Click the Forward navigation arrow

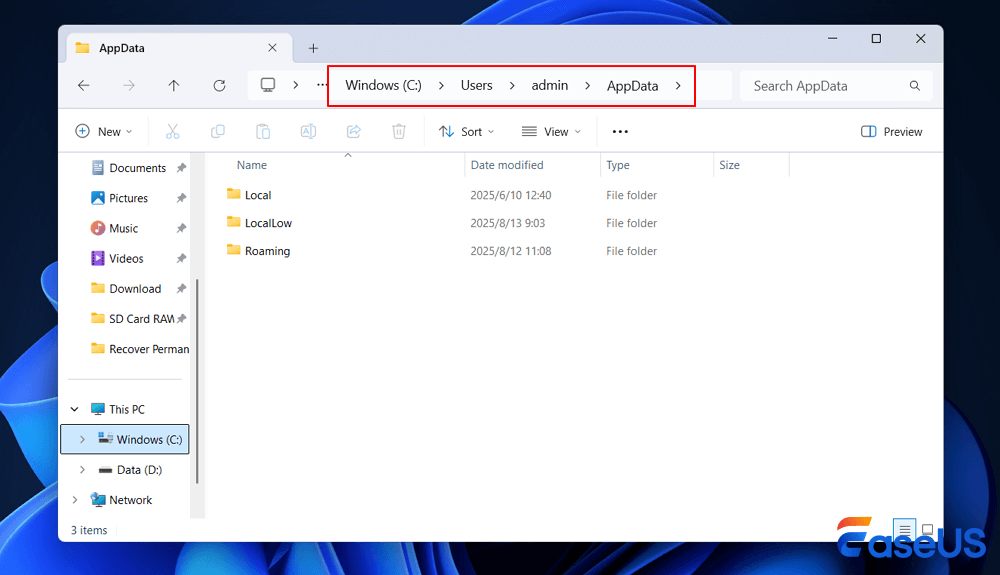129,85
